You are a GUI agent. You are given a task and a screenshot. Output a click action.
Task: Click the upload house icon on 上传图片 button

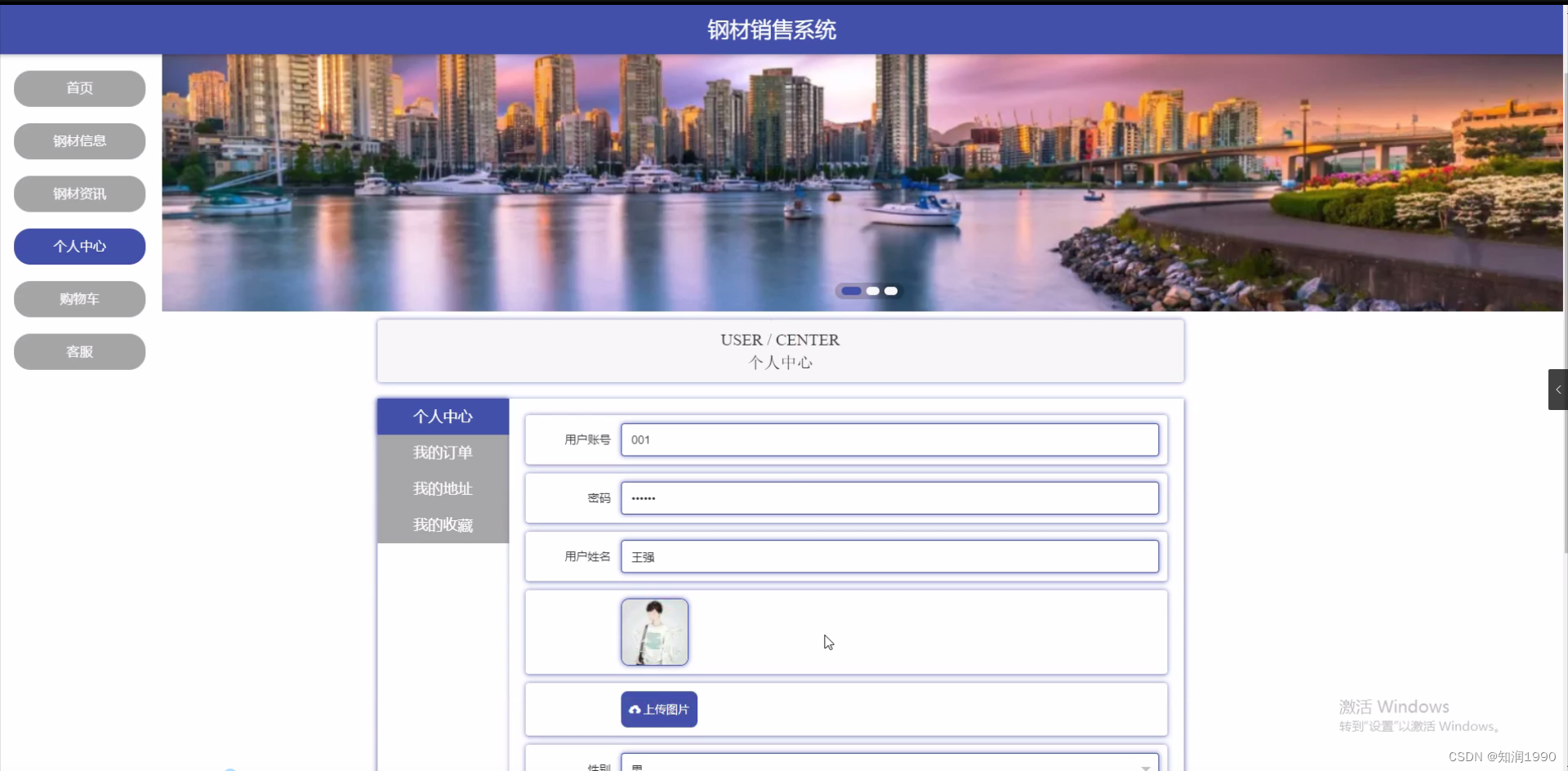636,709
